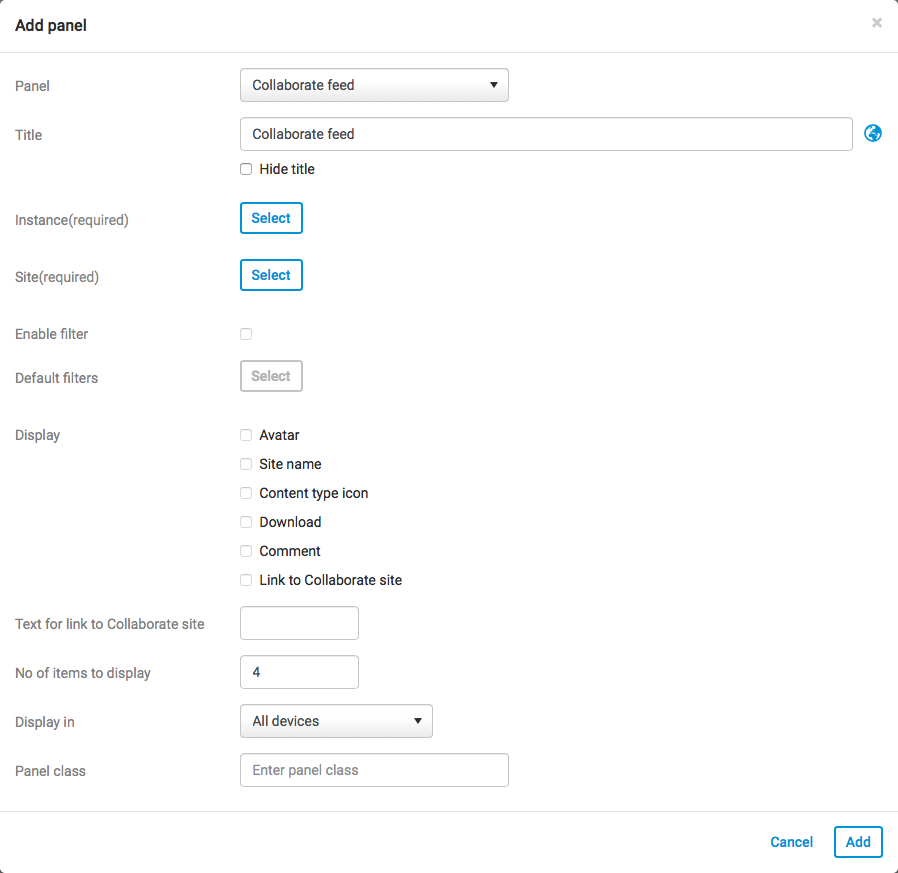Enable the Avatar display checkbox
Image resolution: width=898 pixels, height=873 pixels.
pyautogui.click(x=246, y=435)
